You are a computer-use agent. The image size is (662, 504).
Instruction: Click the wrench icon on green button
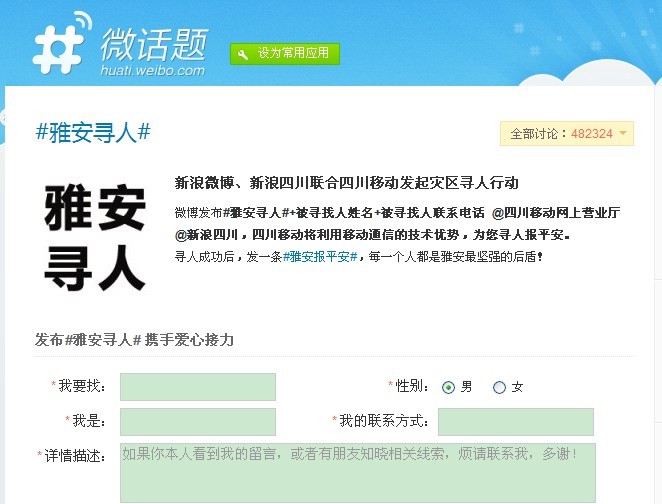point(243,54)
